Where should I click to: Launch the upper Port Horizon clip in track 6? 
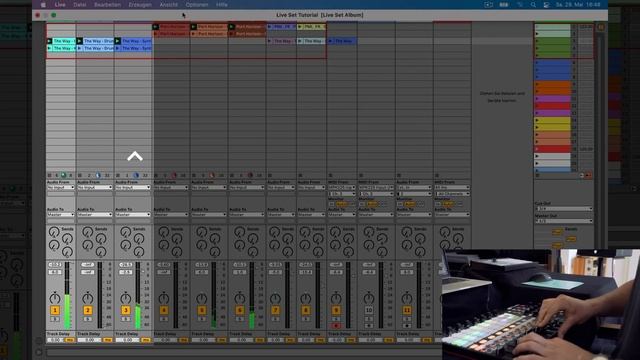pos(231,27)
